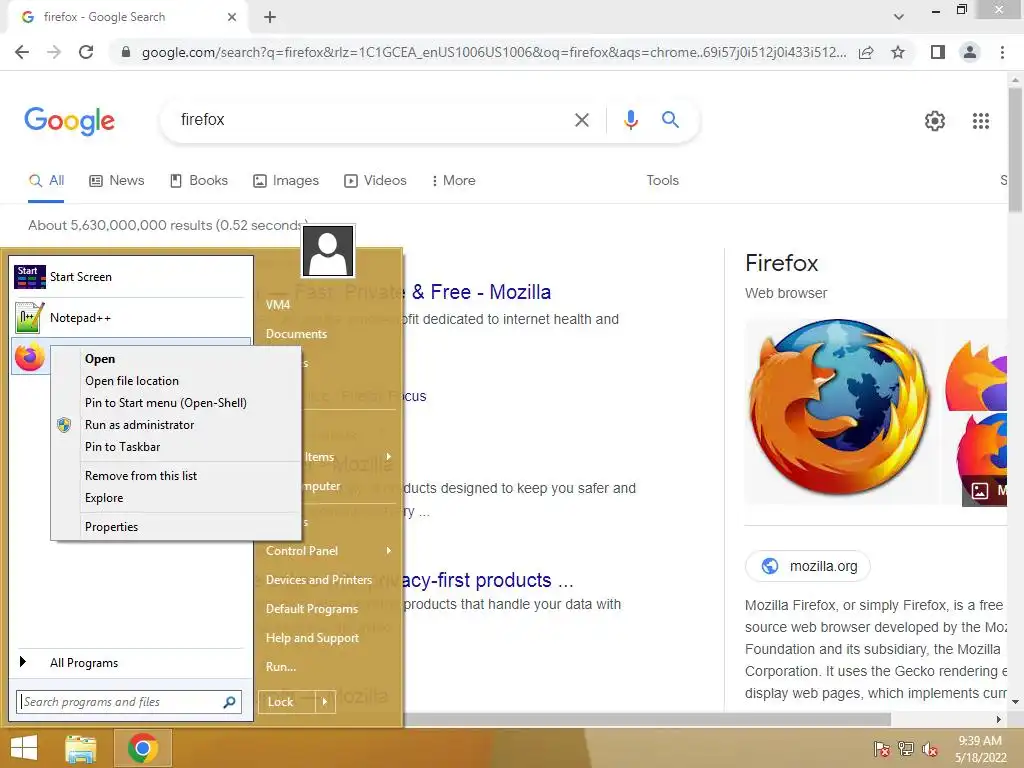Open Properties from context menu
1024x768 pixels.
coord(176,527)
